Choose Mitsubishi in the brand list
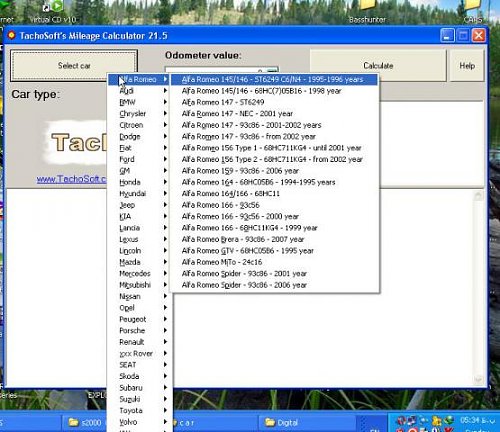 [x=140, y=285]
